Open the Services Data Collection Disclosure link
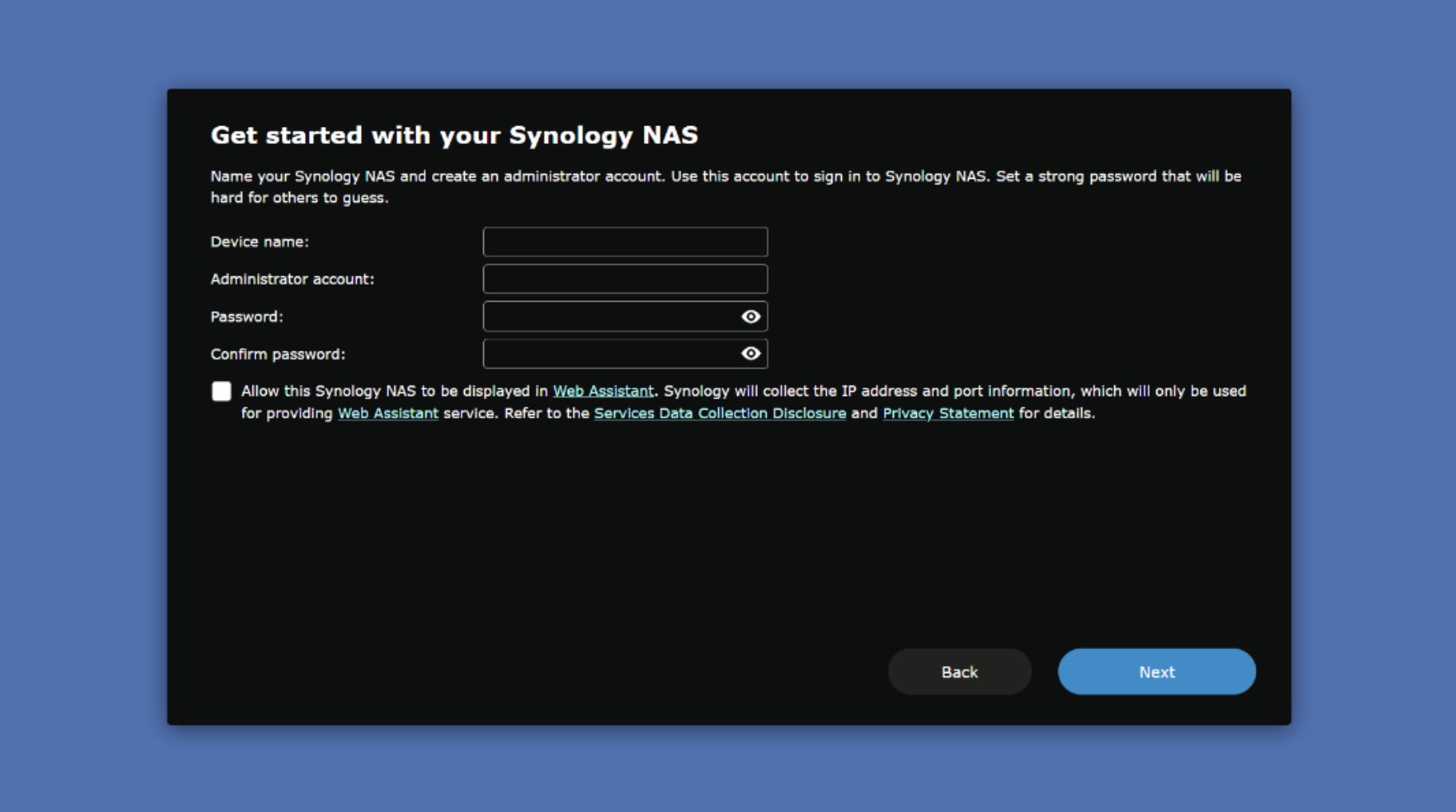Screen dimensions: 1456x812 tap(720, 414)
